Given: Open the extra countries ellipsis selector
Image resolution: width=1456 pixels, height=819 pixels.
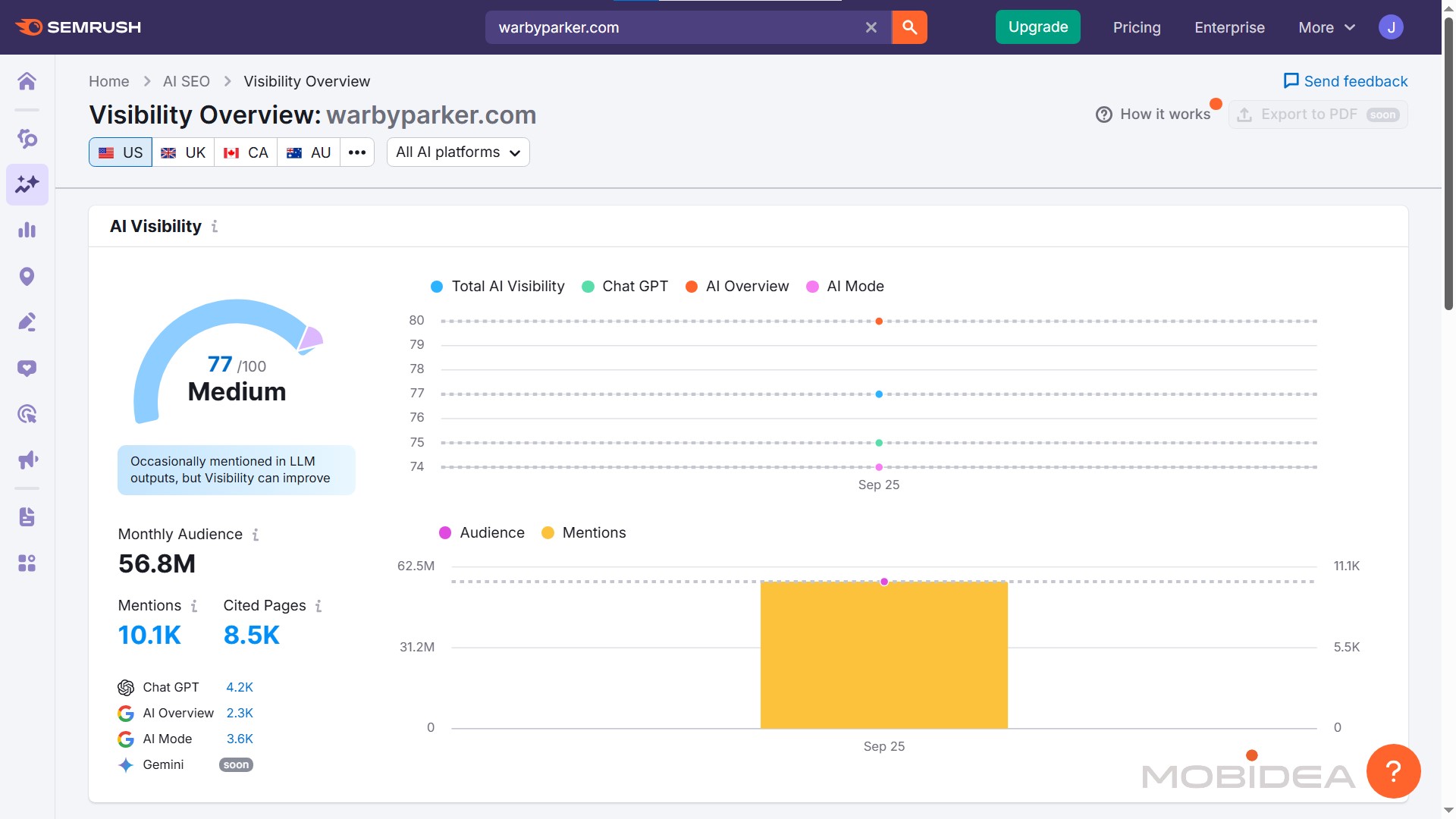Looking at the screenshot, I should click(x=356, y=152).
